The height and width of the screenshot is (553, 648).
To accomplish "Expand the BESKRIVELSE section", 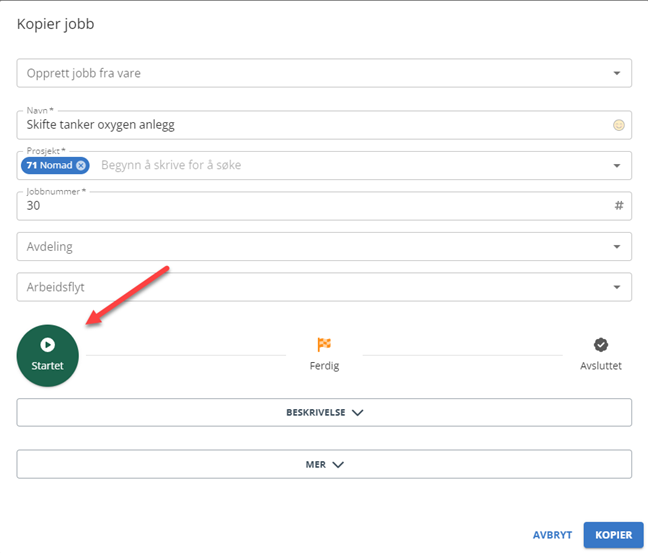I will pyautogui.click(x=324, y=412).
